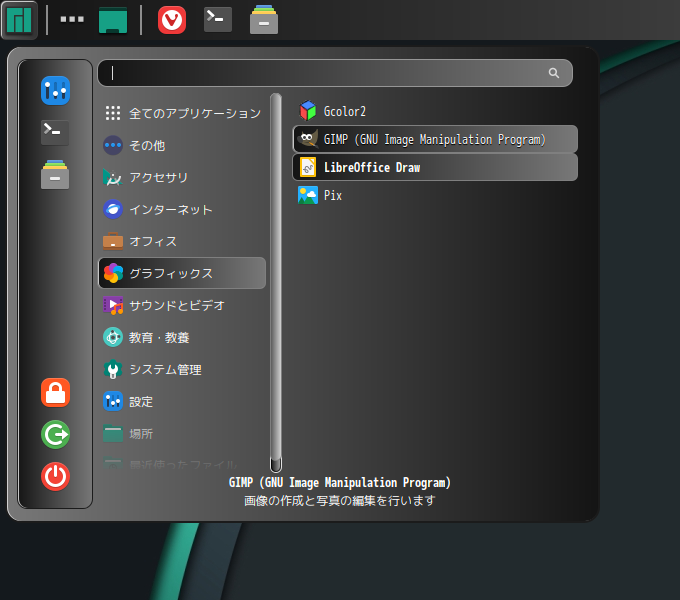Select 場所 category
The height and width of the screenshot is (600, 680).
pos(182,434)
